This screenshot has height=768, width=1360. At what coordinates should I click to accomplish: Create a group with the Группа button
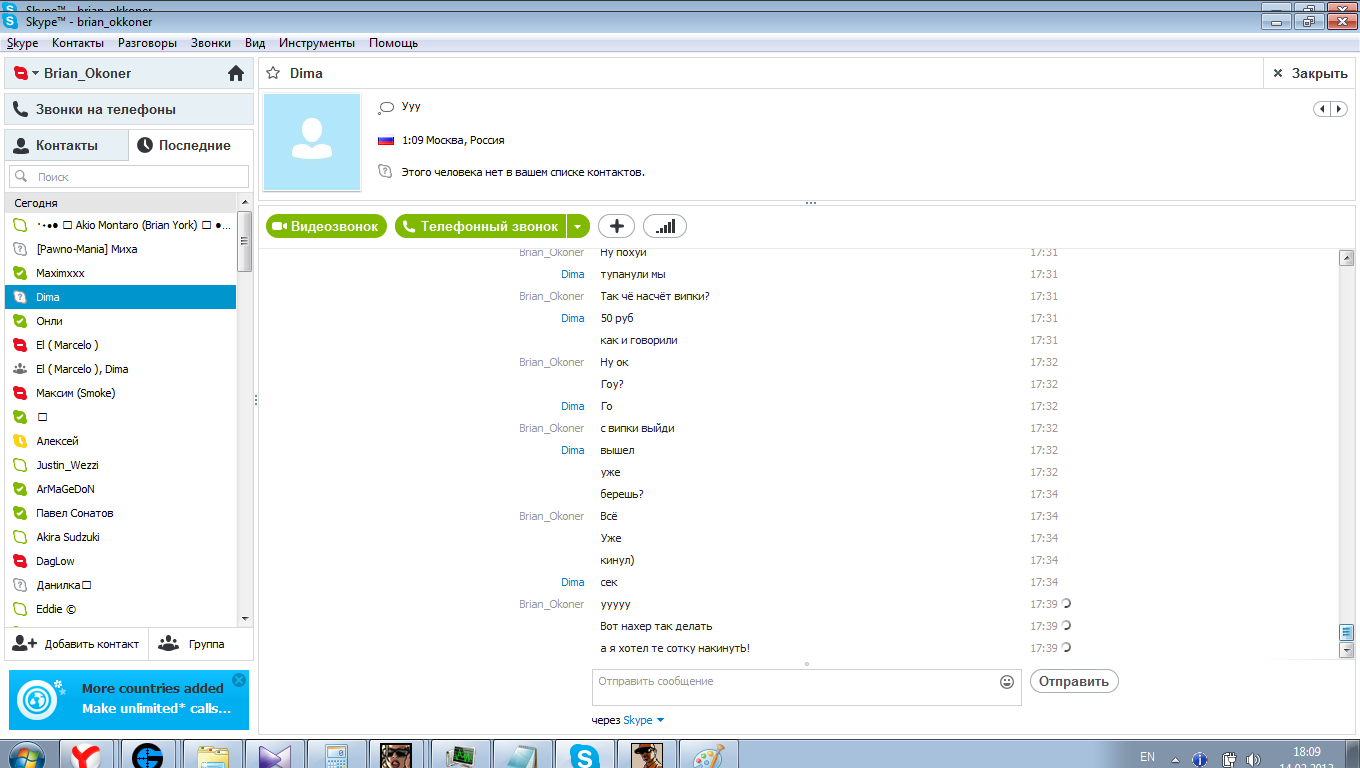tap(201, 644)
